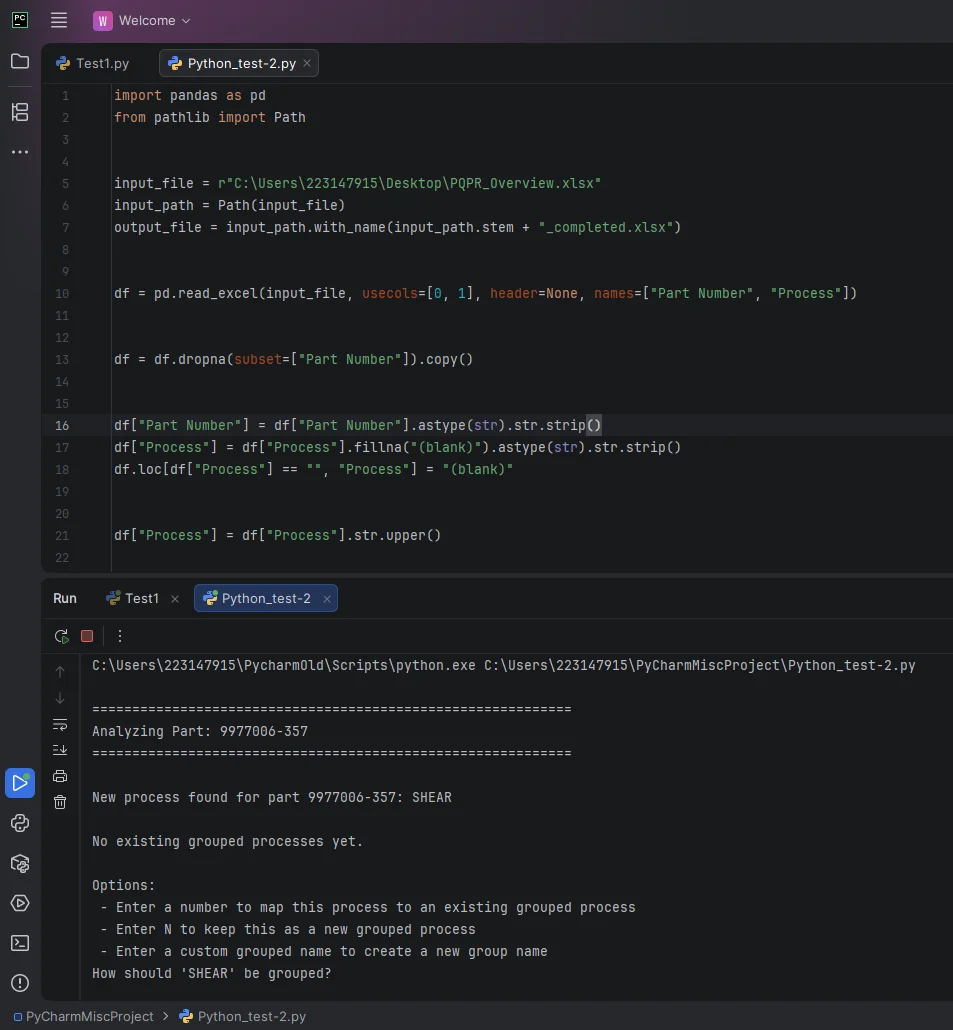Open the main hamburger menu

pos(59,20)
